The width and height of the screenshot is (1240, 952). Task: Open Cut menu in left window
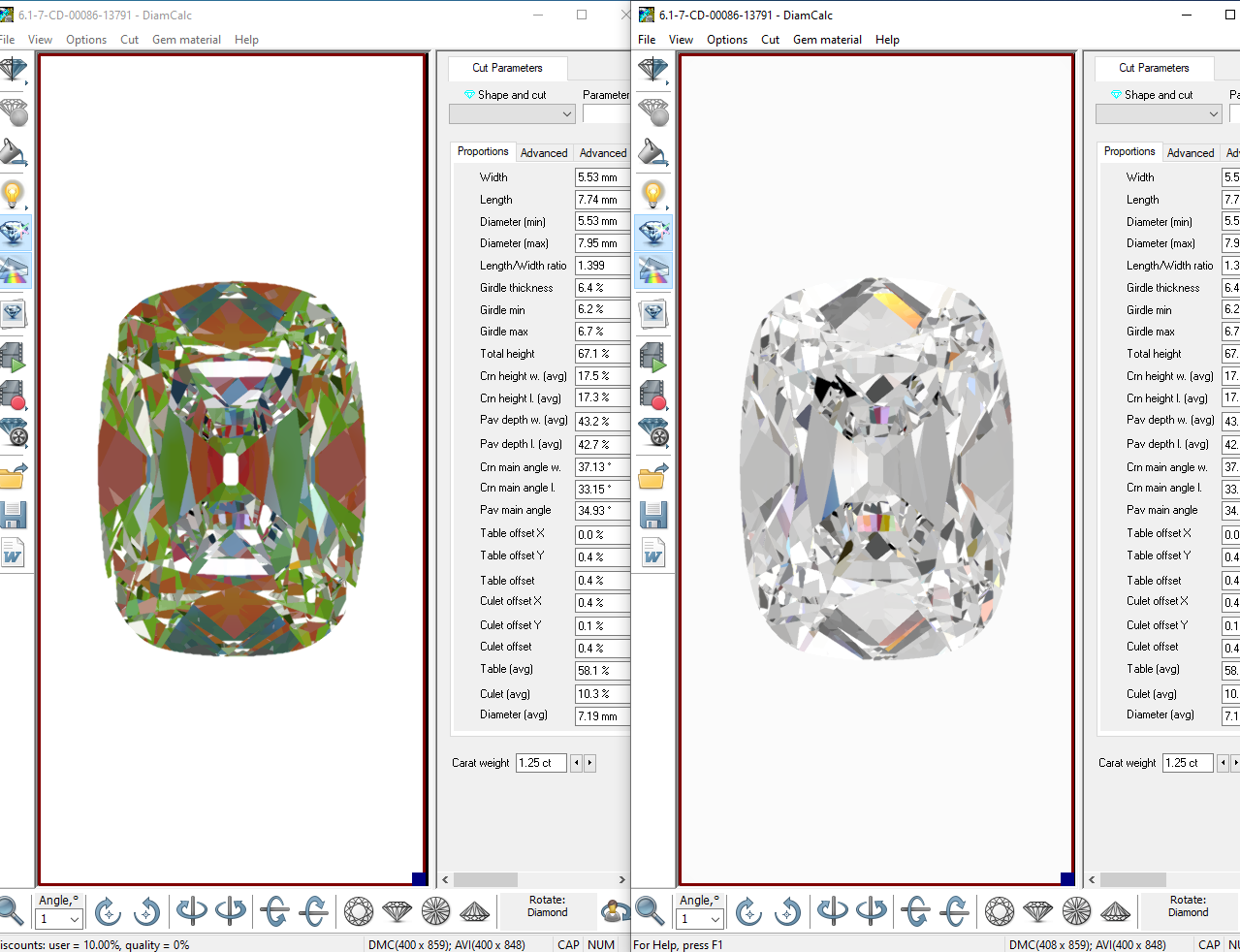[x=130, y=40]
